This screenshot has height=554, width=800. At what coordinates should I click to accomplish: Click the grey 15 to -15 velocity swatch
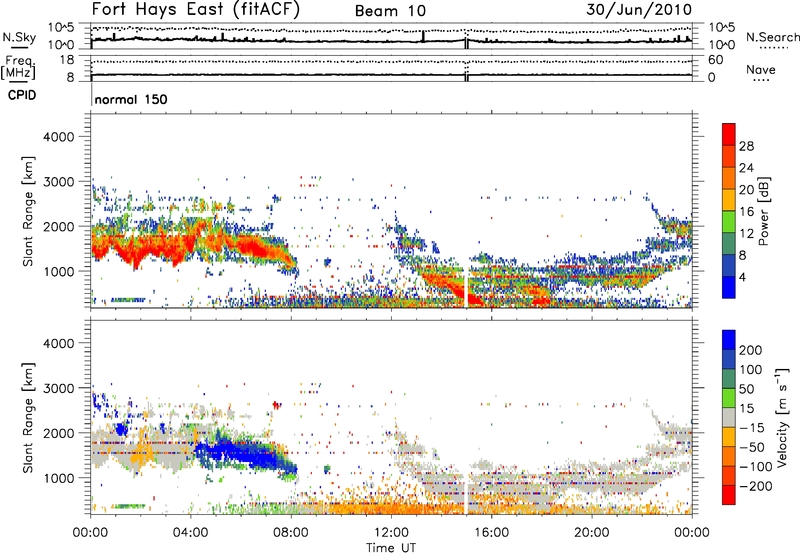729,417
